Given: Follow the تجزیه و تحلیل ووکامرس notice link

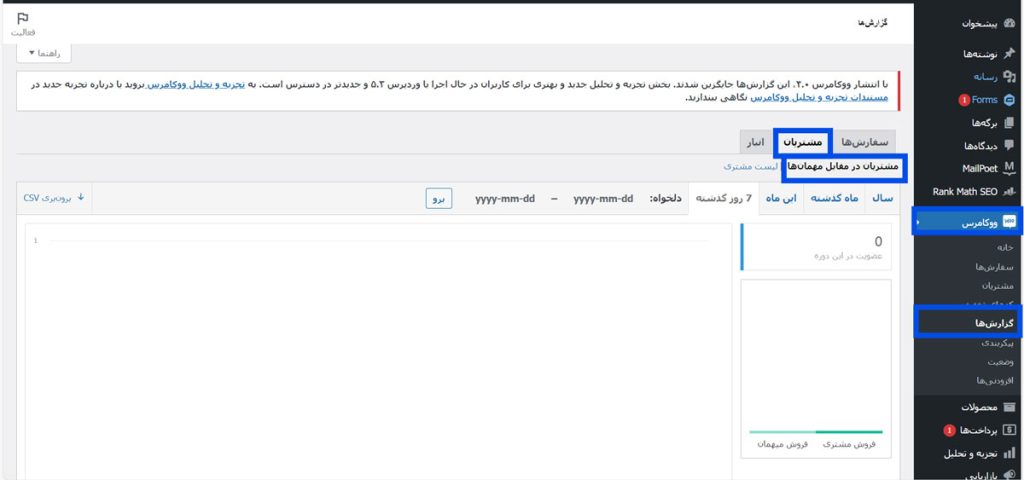Looking at the screenshot, I should pyautogui.click(x=195, y=84).
